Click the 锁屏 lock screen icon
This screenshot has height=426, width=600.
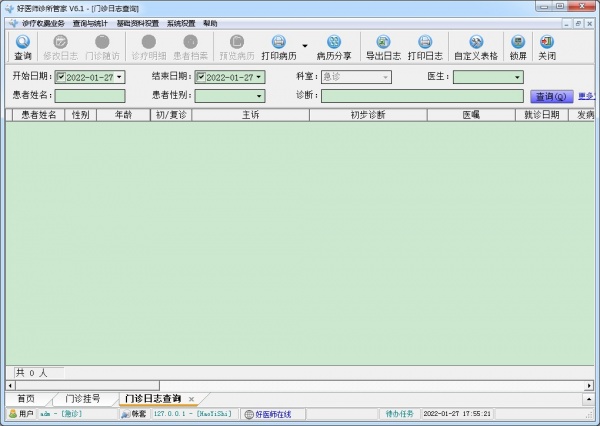click(x=517, y=47)
